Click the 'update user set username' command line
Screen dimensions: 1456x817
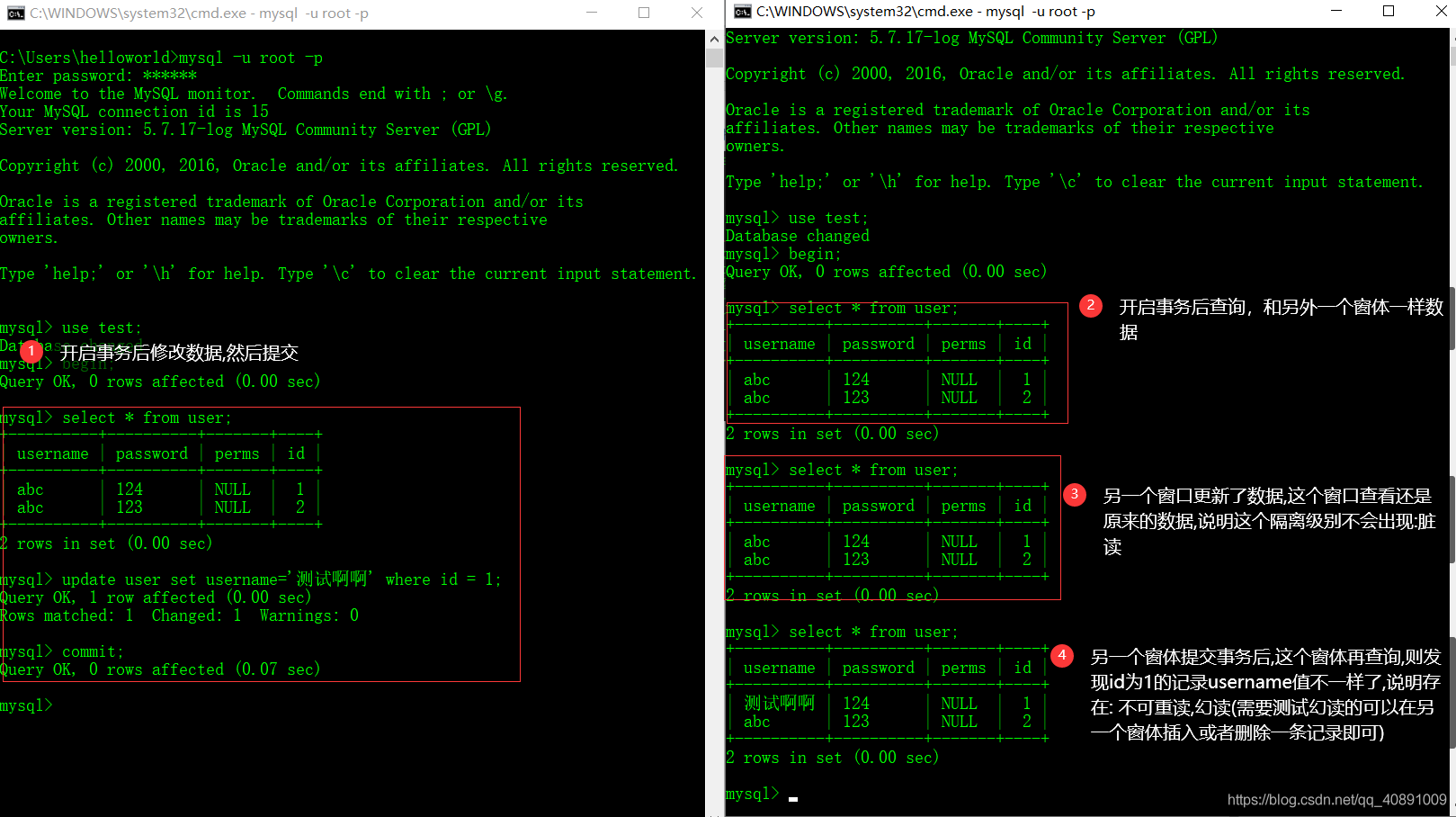(251, 579)
